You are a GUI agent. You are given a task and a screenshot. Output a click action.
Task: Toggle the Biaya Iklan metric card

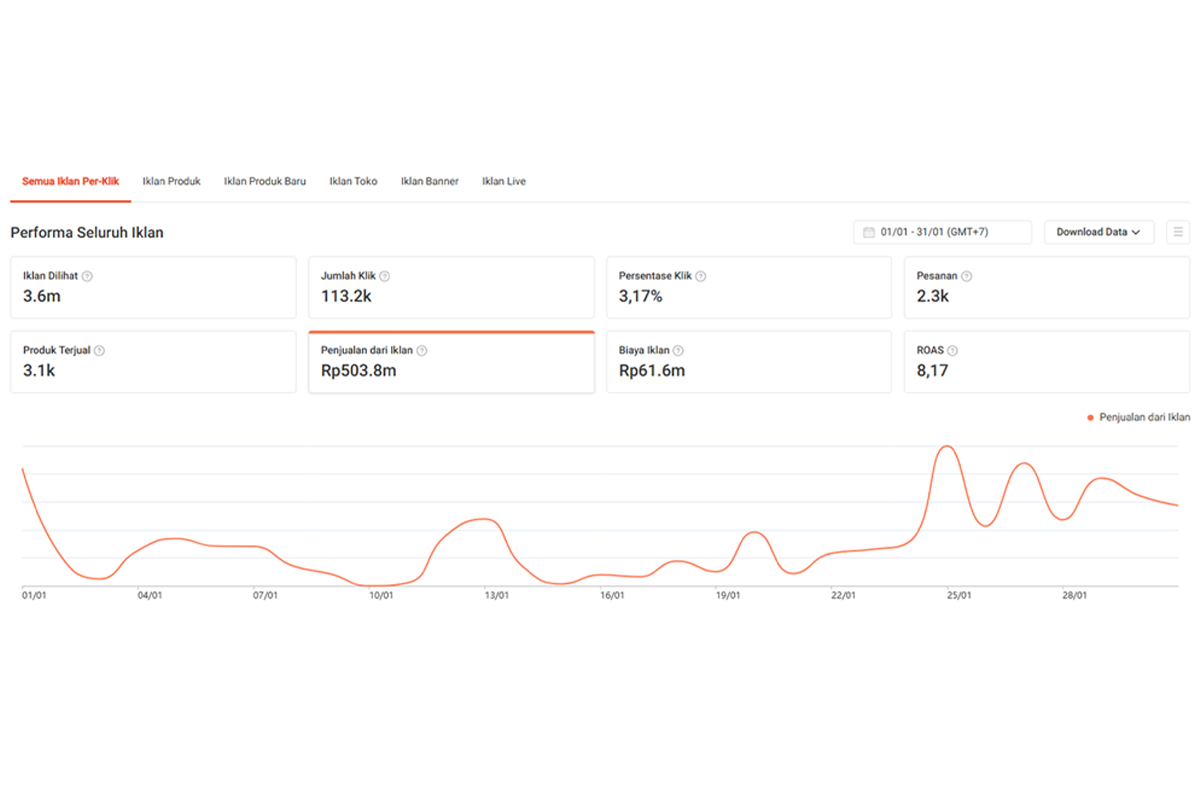click(x=749, y=362)
